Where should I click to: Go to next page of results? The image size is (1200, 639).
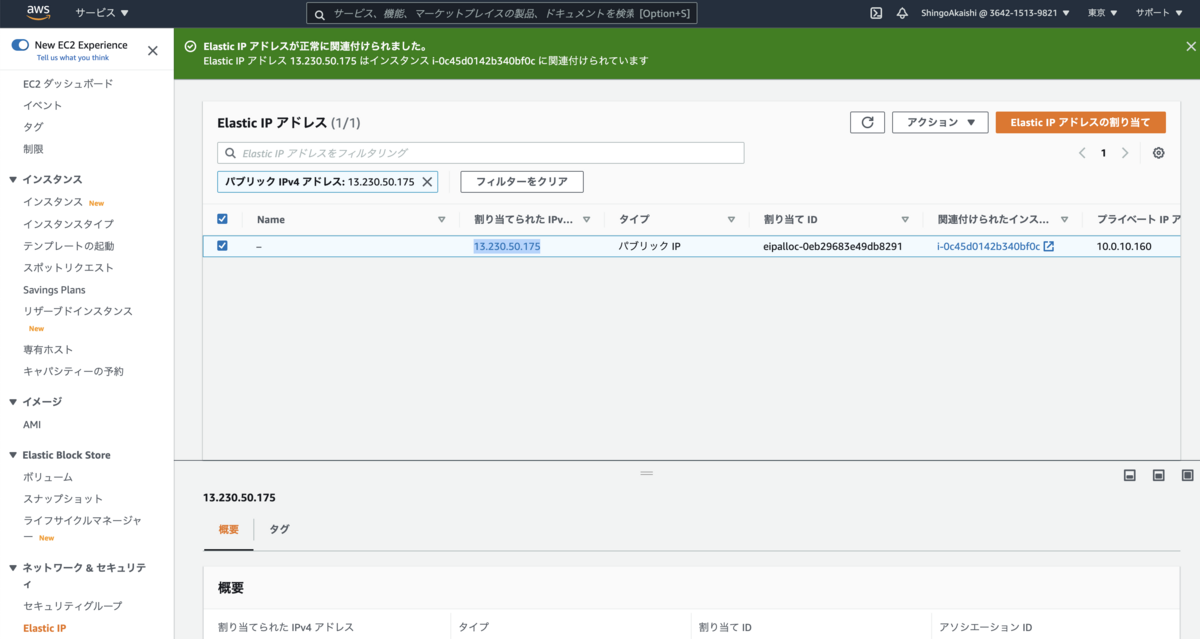pyautogui.click(x=1125, y=153)
